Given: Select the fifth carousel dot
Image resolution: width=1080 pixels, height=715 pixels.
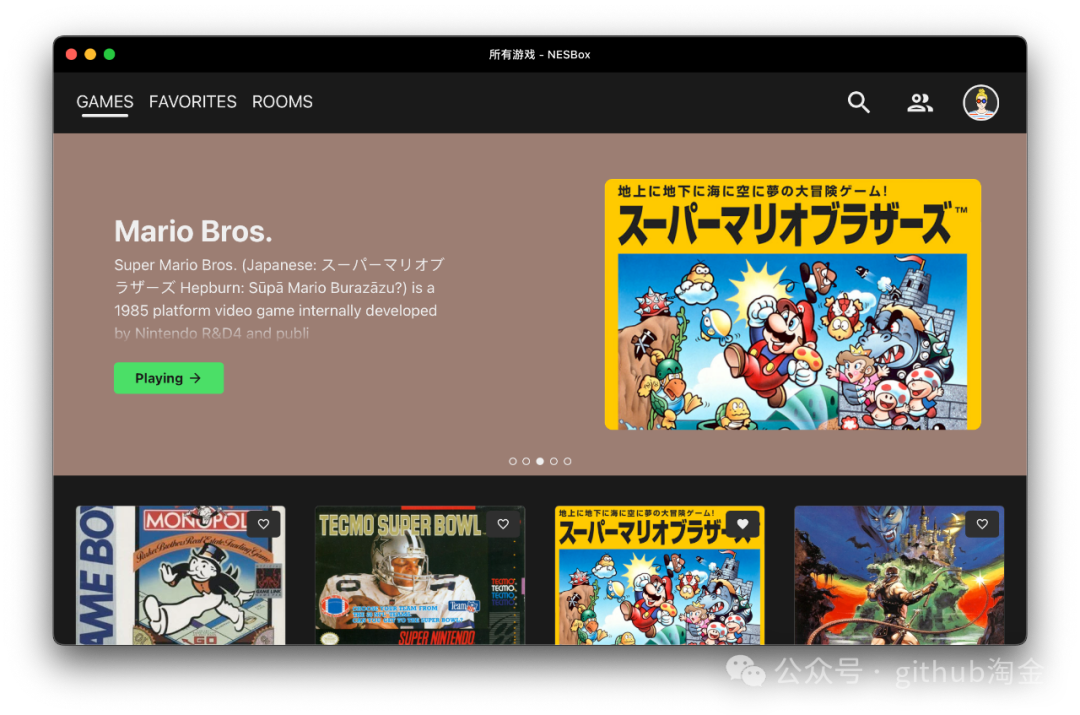Looking at the screenshot, I should point(568,462).
